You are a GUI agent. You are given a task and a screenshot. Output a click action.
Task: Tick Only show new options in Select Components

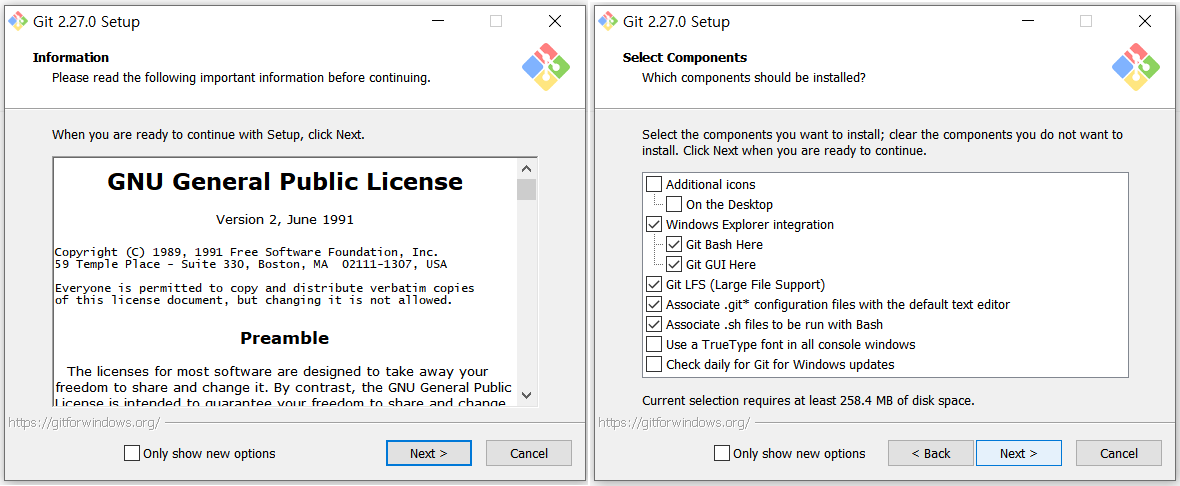tap(722, 454)
